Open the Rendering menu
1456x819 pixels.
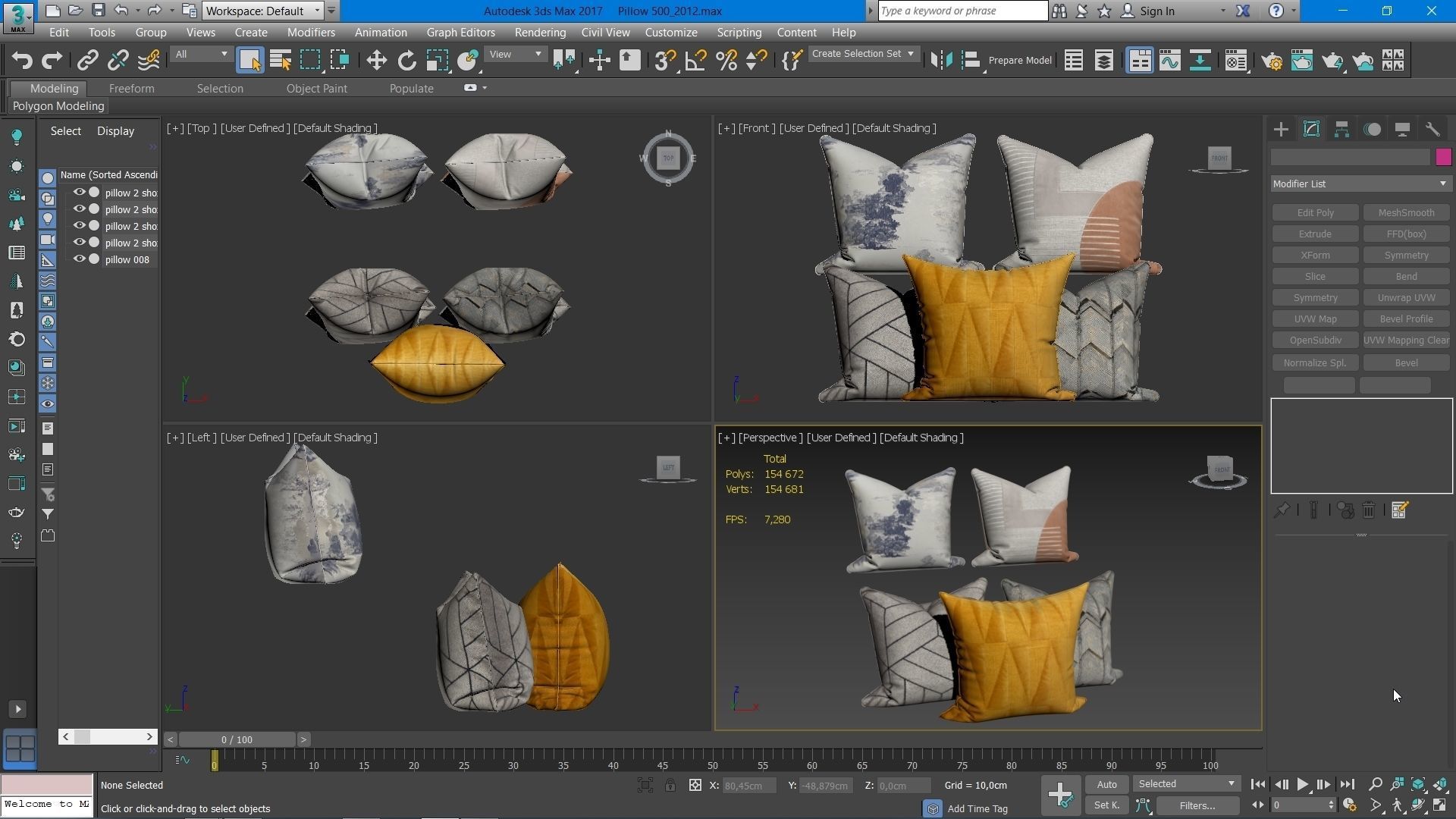point(539,33)
